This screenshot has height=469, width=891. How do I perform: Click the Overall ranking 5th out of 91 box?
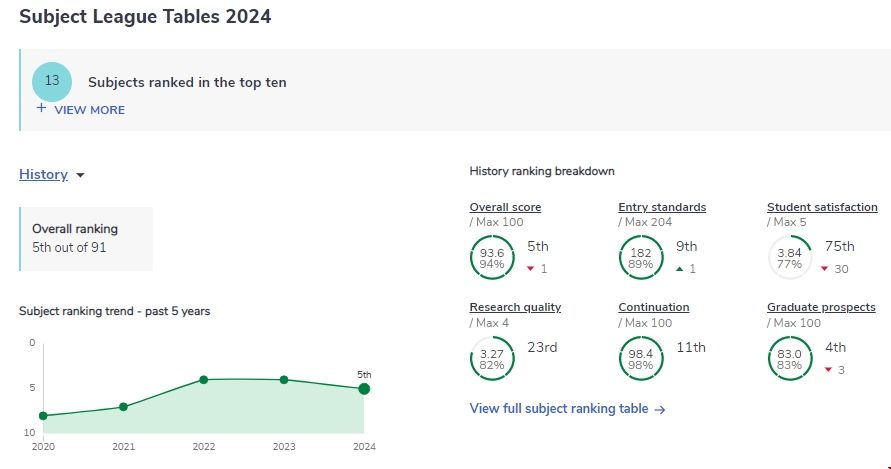tap(86, 239)
